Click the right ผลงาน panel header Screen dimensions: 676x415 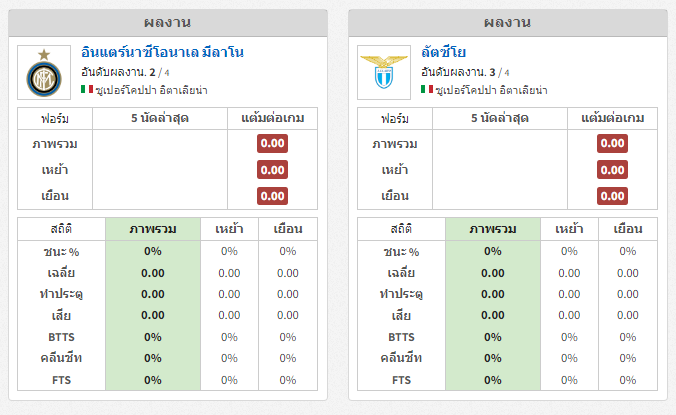click(x=507, y=22)
